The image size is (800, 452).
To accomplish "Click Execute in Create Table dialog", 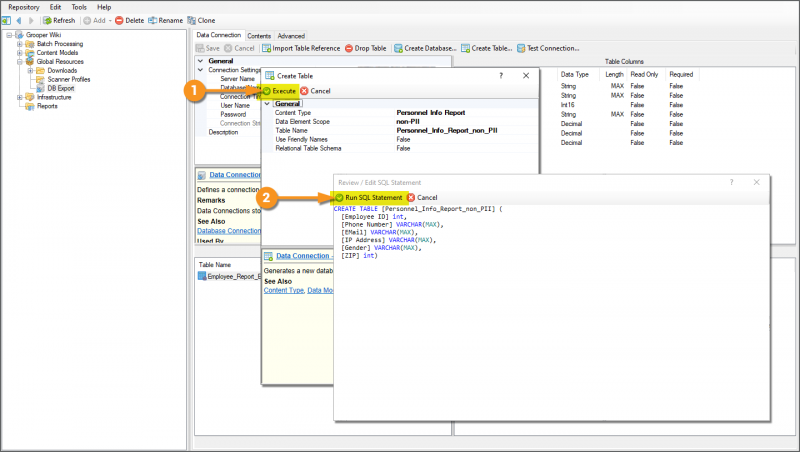I will 279,91.
